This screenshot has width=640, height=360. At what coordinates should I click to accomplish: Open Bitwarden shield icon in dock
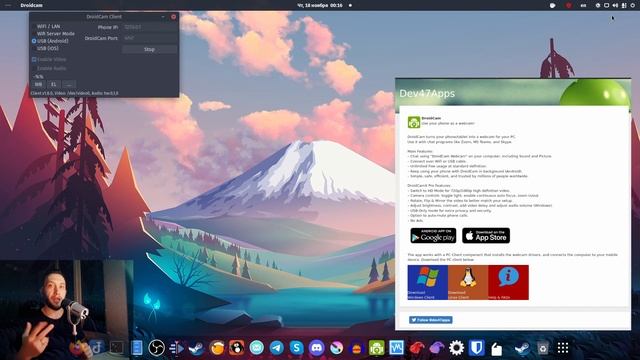click(476, 348)
